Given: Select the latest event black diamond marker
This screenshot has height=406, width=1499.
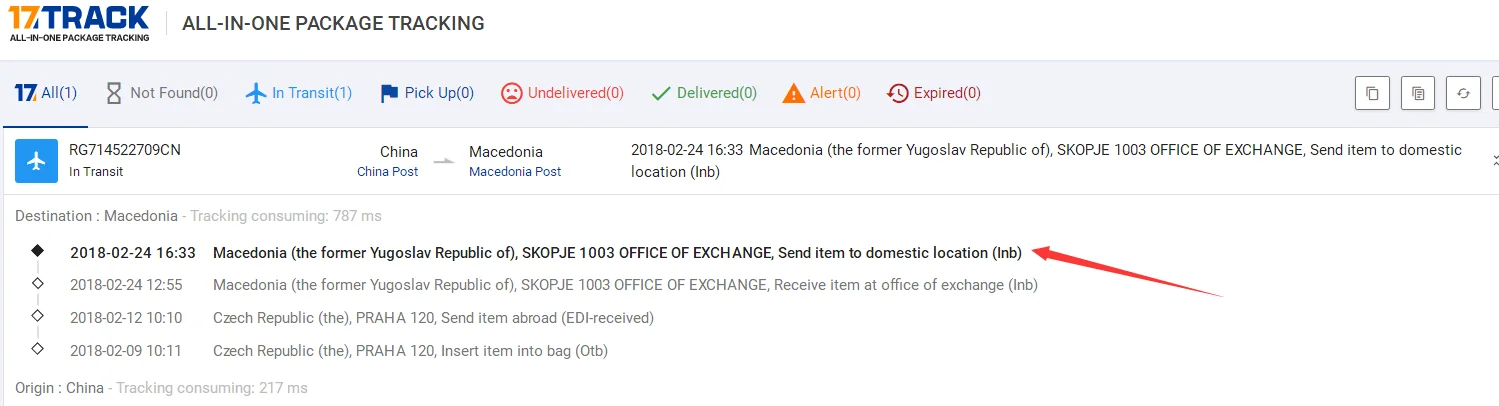Looking at the screenshot, I should coord(38,251).
